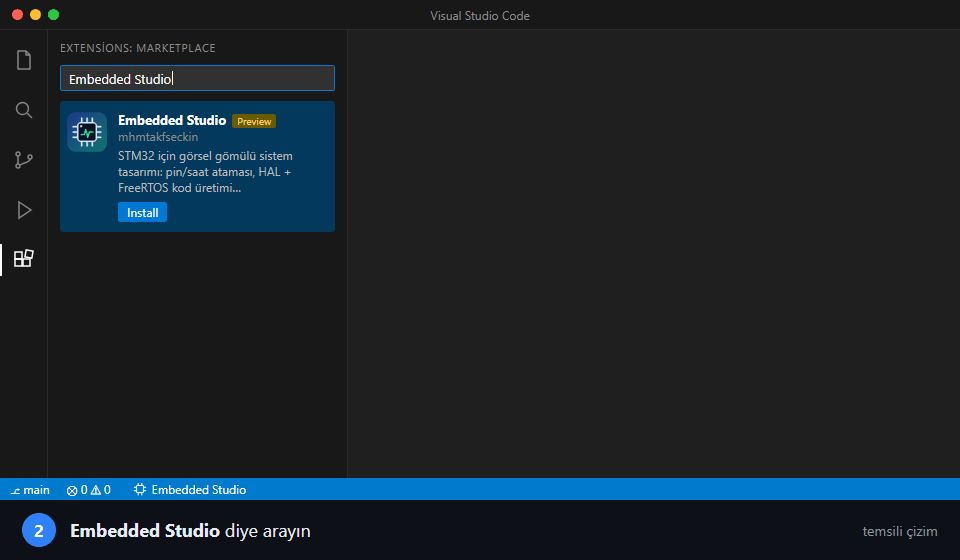Viewport: 960px width, 560px height.
Task: Click the STM32 extension description text
Action: pyautogui.click(x=205, y=172)
